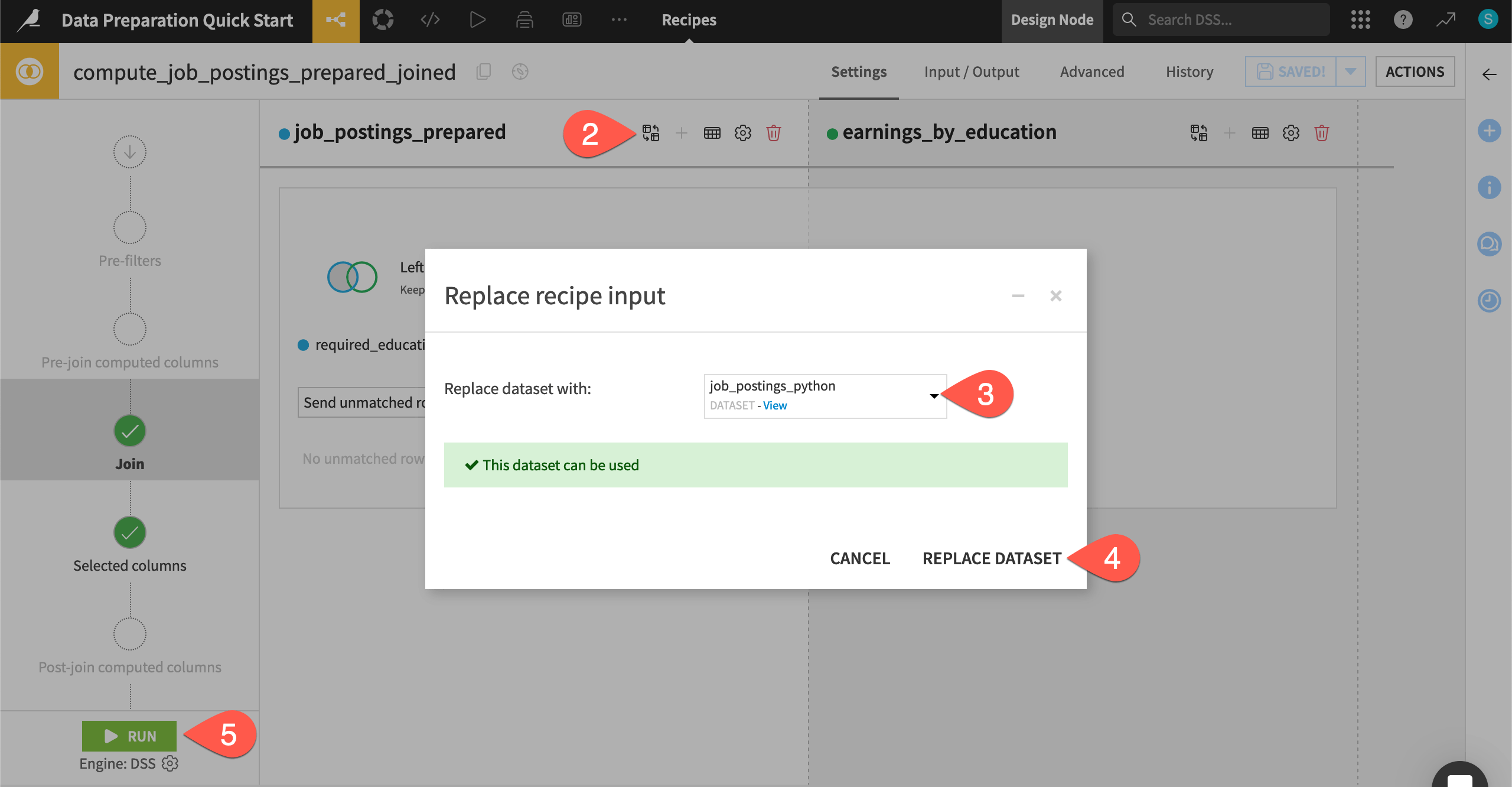
Task: Open the circular lifecycle menu icon
Action: pyautogui.click(x=383, y=20)
